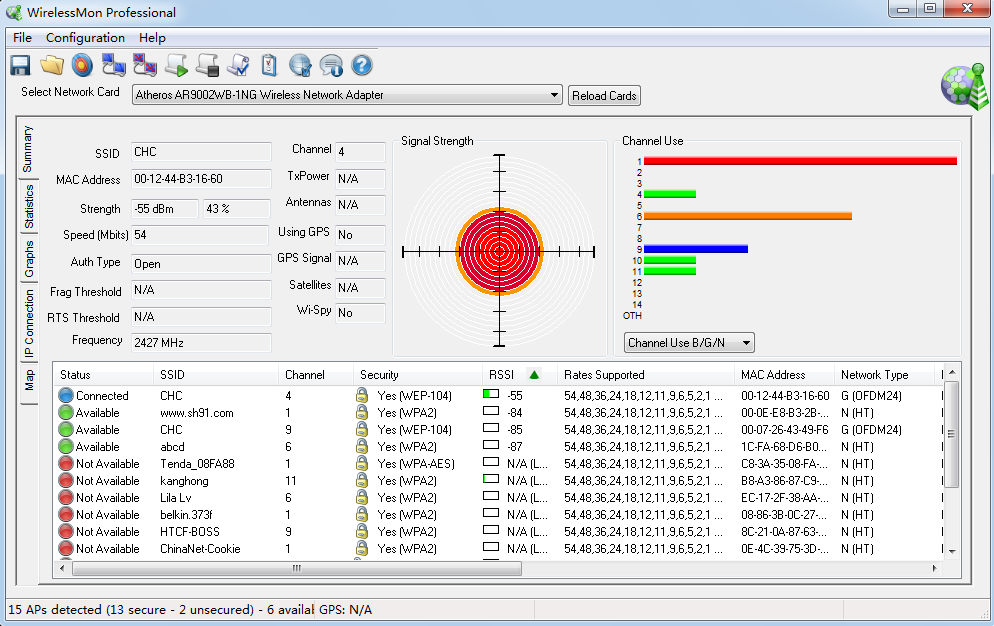Click the speech bubble info toolbar icon

point(331,65)
